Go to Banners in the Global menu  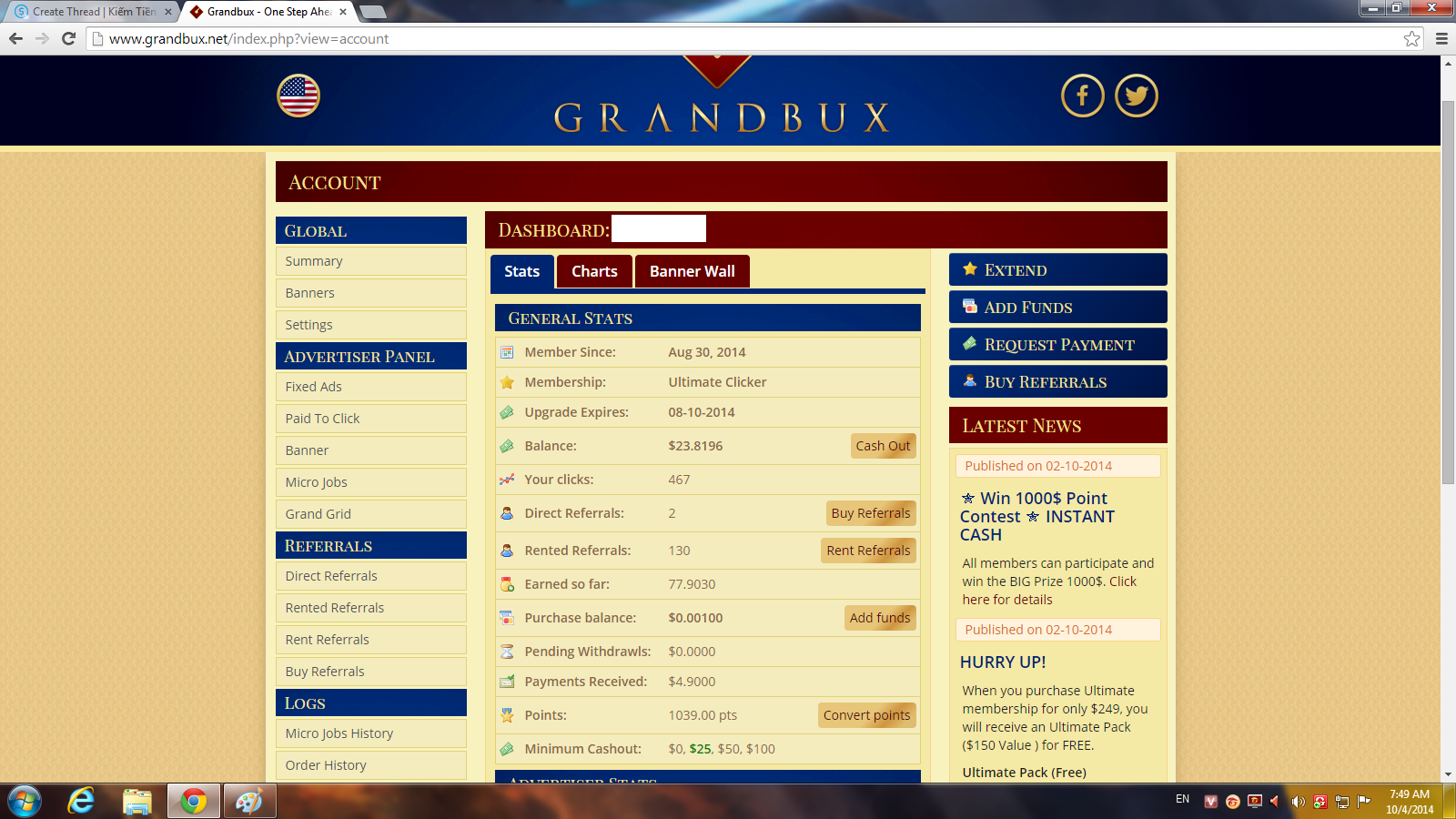click(371, 293)
